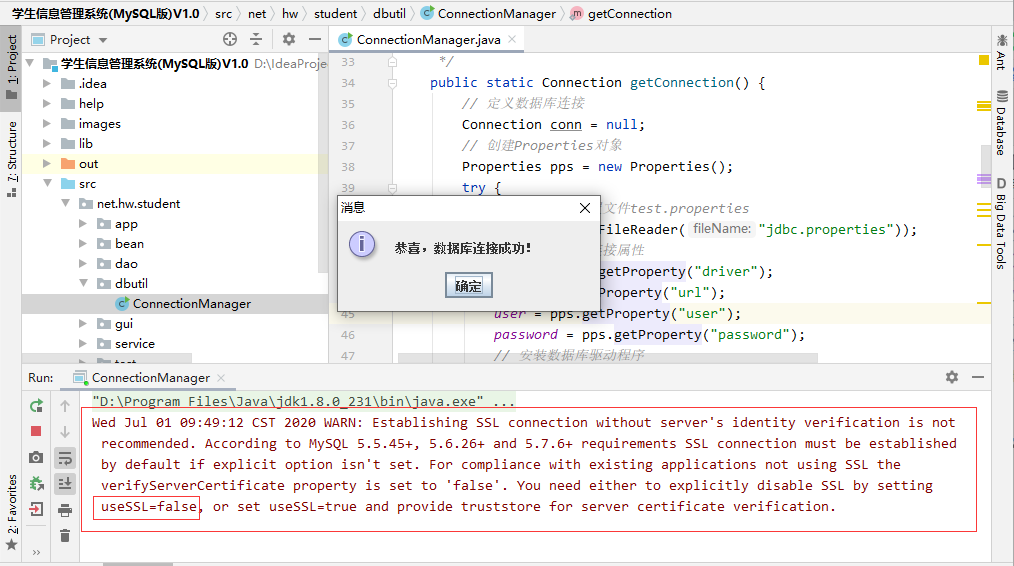The width and height of the screenshot is (1014, 566).
Task: Toggle soft-wrap icon in Run console
Action: coord(65,458)
